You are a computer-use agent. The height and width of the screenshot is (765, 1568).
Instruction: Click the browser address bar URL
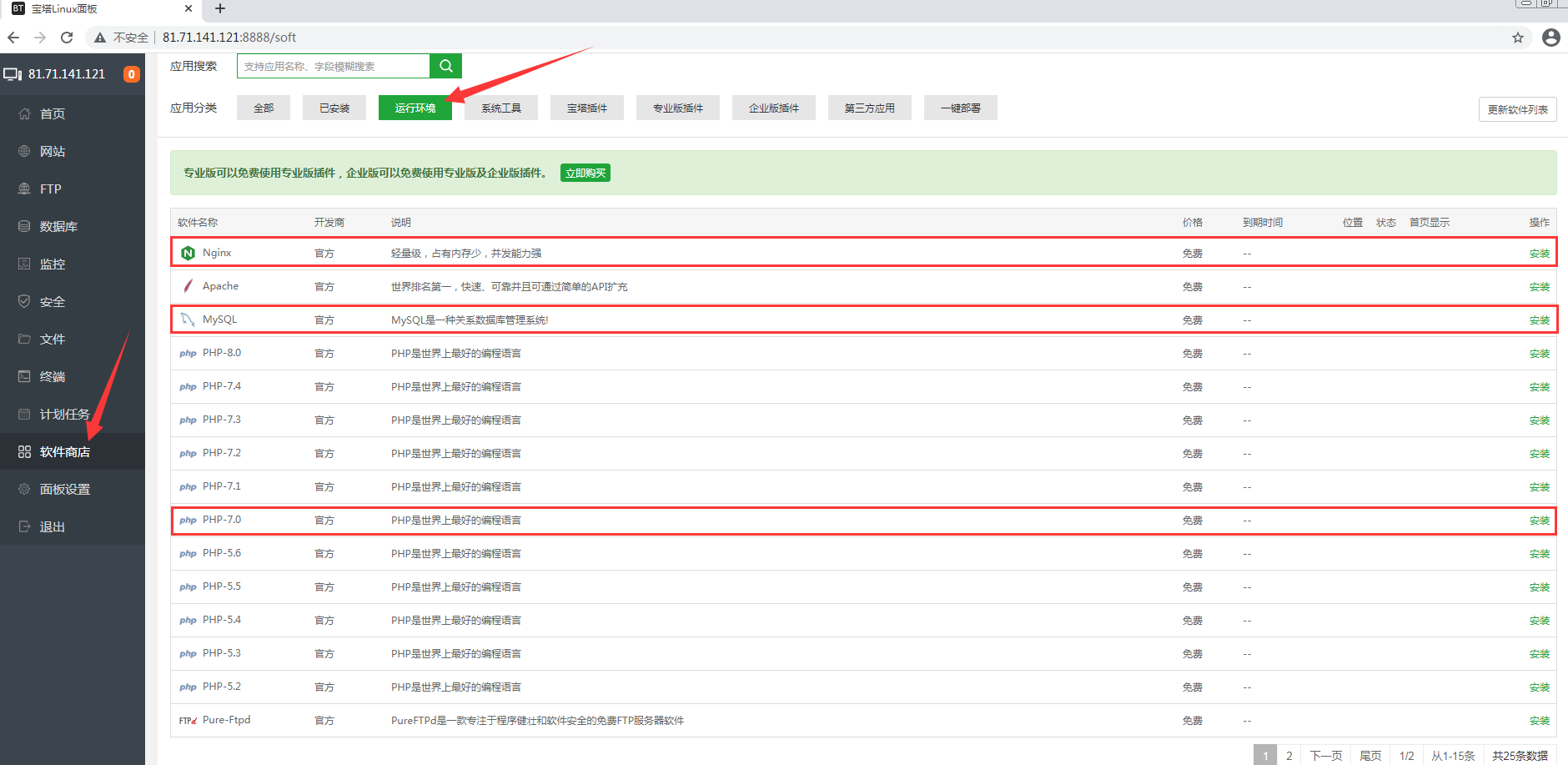tap(229, 38)
